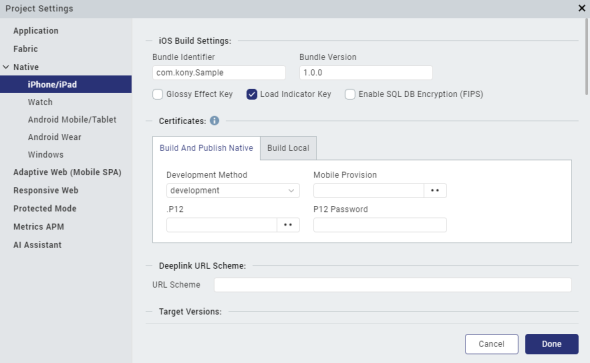Switch to the Build Local tab
Viewport: 590px width, 363px height.
(x=288, y=148)
